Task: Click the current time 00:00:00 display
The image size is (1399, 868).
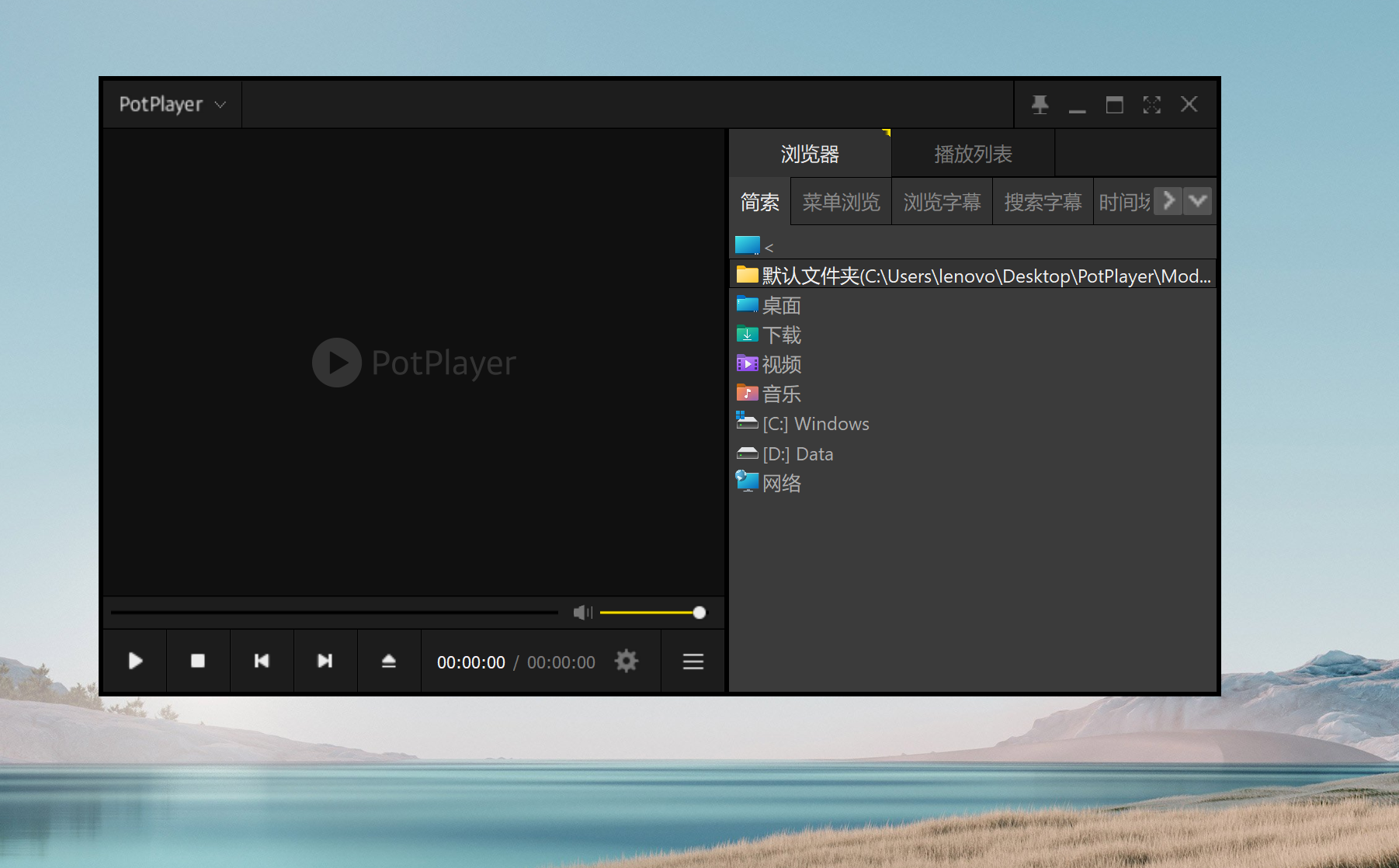Action: pyautogui.click(x=471, y=662)
